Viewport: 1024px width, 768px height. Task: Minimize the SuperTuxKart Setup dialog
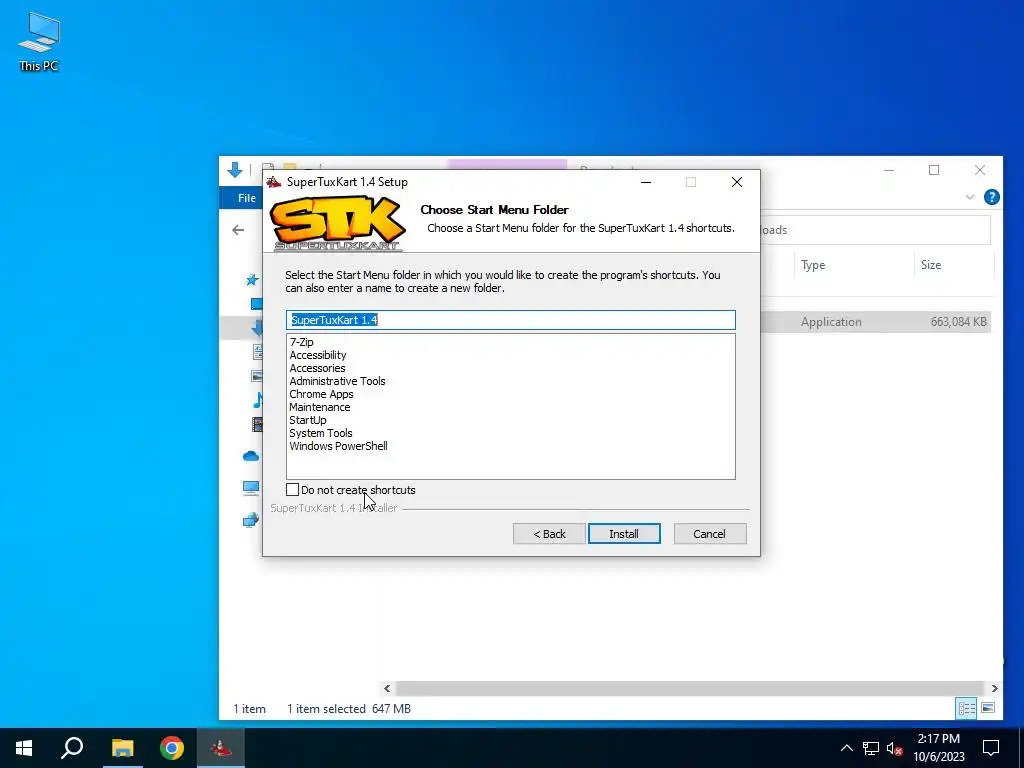coord(646,182)
